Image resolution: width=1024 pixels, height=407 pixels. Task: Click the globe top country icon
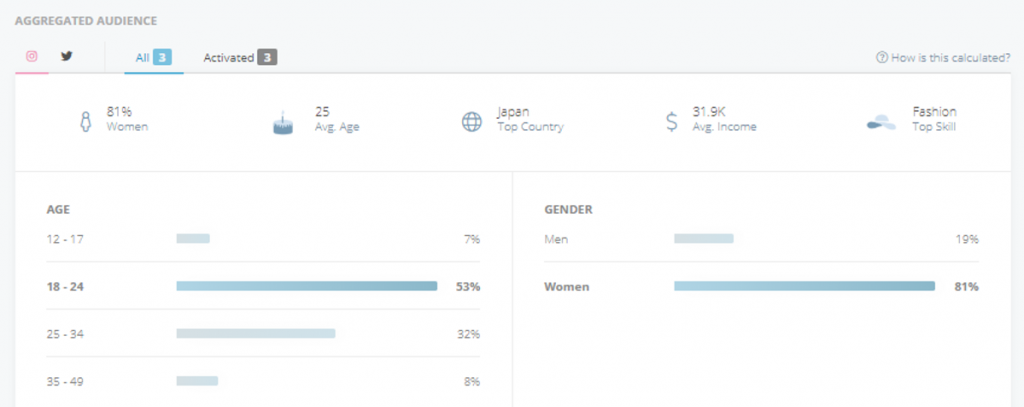point(472,122)
